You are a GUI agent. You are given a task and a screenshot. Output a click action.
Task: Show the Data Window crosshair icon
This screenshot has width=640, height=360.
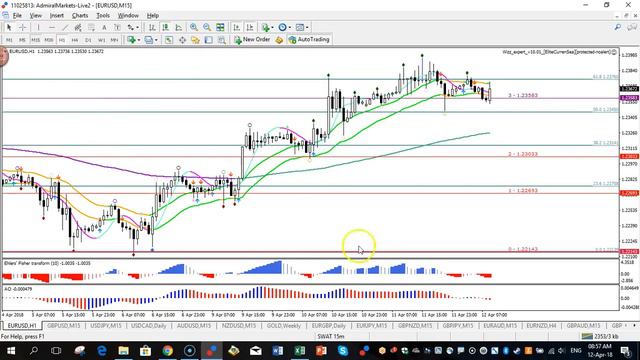click(x=182, y=40)
